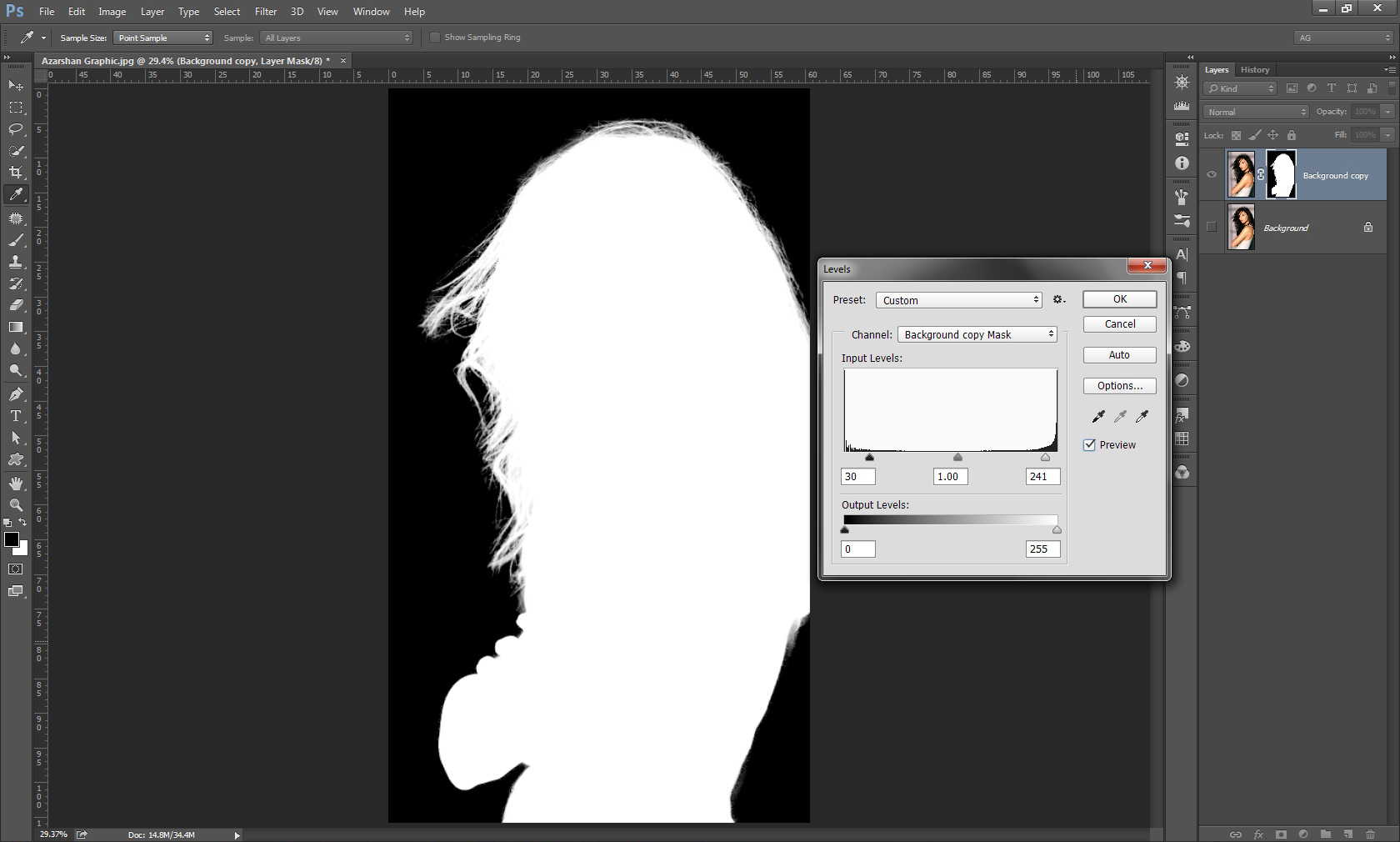Pick the white point eyedropper in Levels
Image resolution: width=1400 pixels, height=842 pixels.
(1142, 416)
